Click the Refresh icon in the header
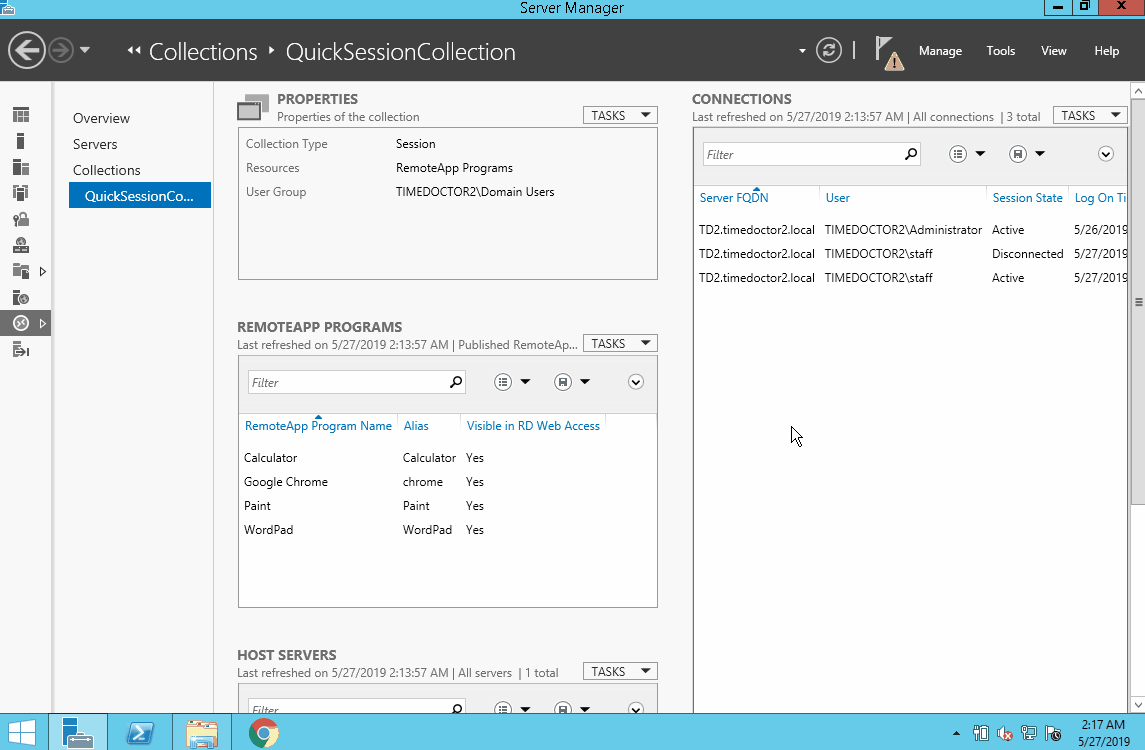This screenshot has height=750, width=1145. tap(828, 51)
